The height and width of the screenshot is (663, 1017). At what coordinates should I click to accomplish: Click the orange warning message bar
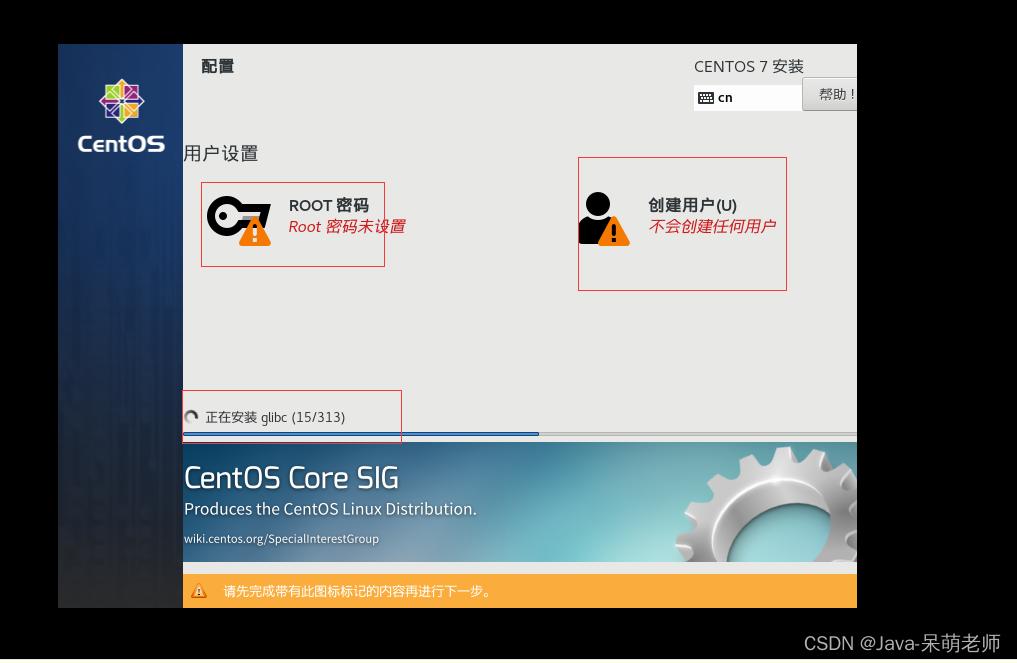point(519,591)
